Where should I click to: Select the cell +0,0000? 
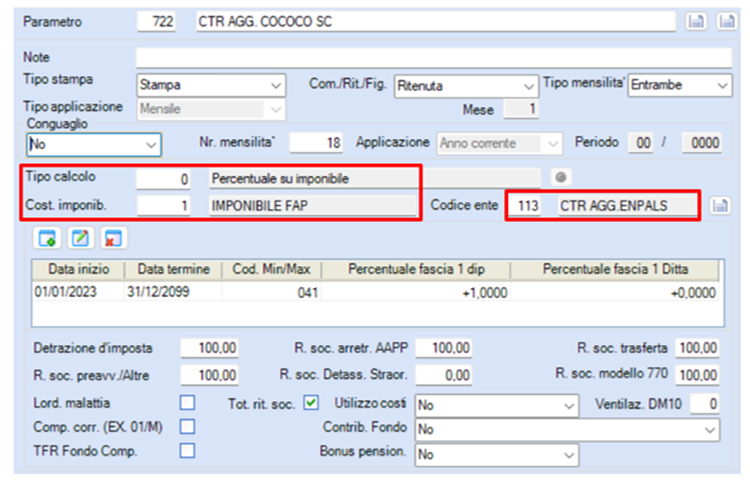[x=615, y=292]
